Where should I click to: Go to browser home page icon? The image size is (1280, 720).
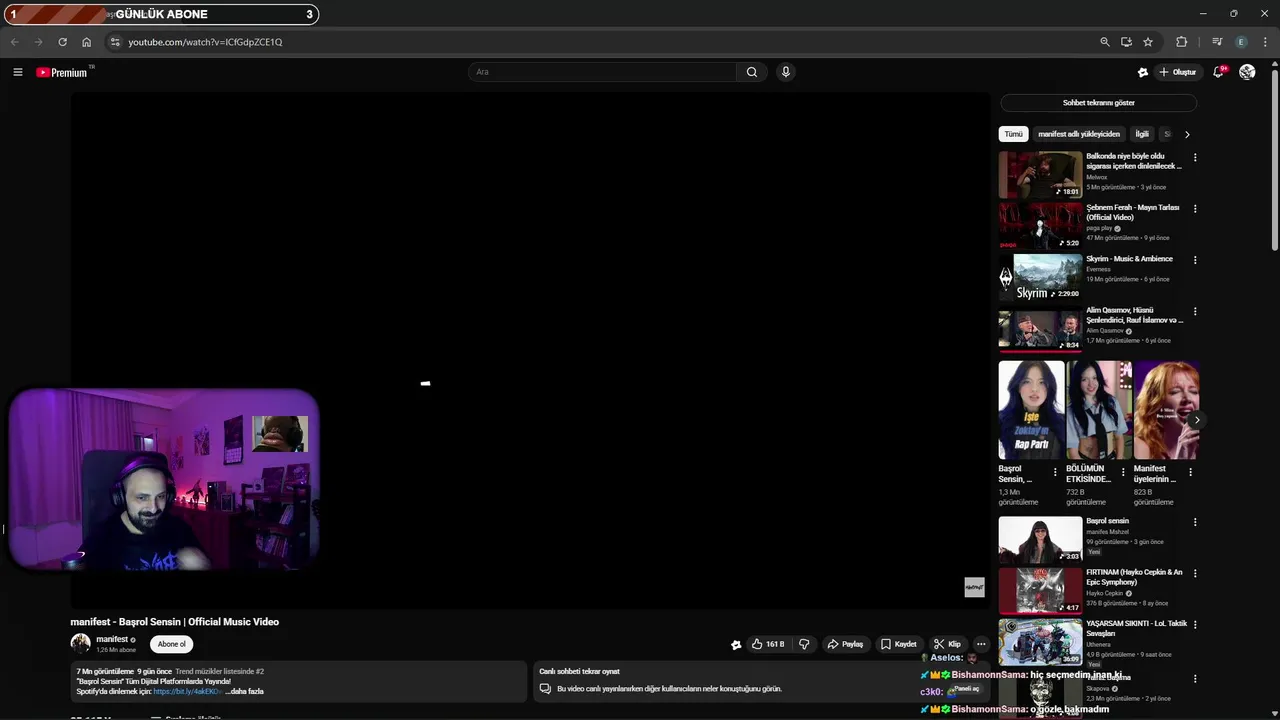87,42
